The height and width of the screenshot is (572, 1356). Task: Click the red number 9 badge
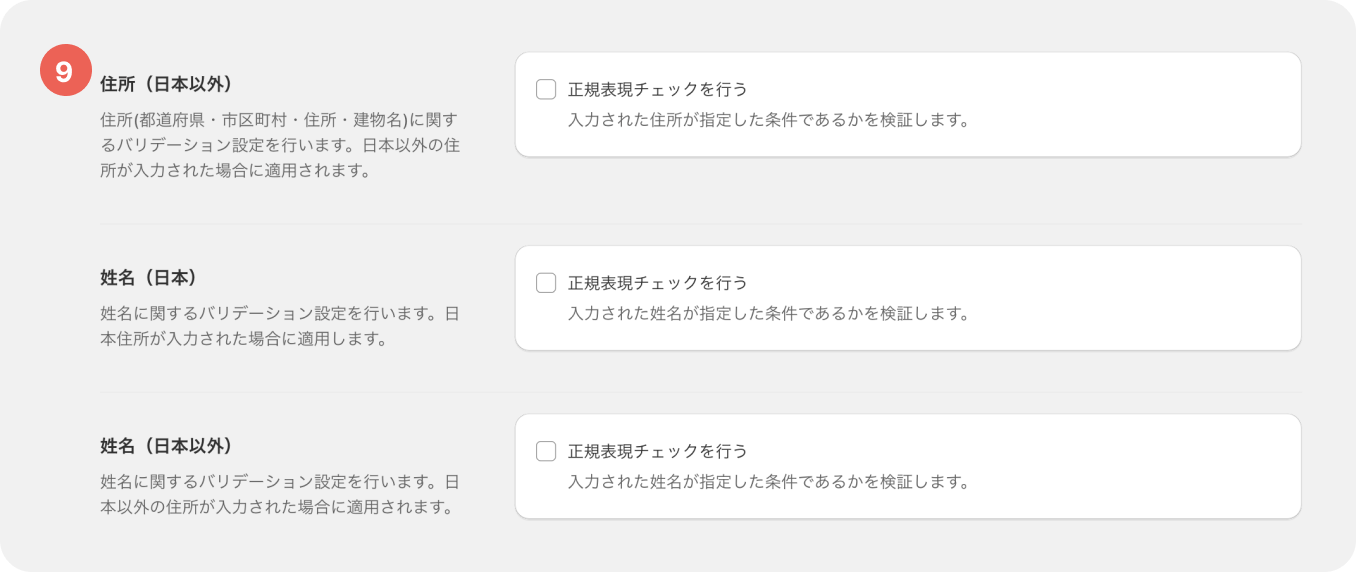65,71
